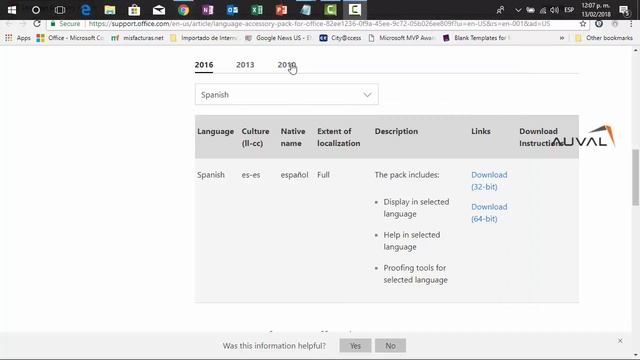Select the 2013 version tab
The image size is (640, 360).
click(245, 65)
